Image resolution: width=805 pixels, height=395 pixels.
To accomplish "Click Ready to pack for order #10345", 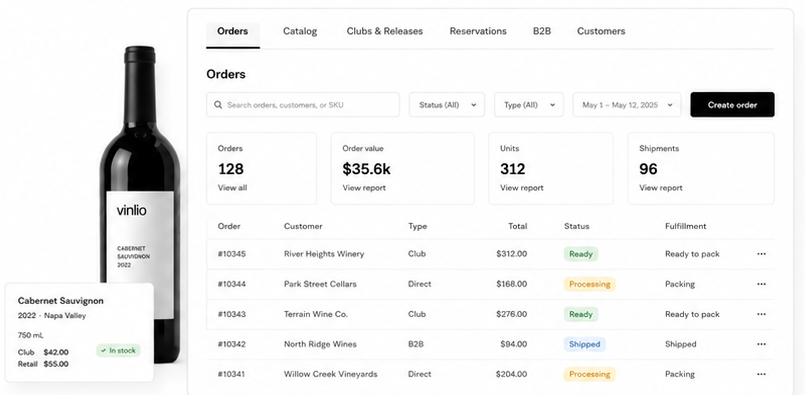I will tap(692, 254).
